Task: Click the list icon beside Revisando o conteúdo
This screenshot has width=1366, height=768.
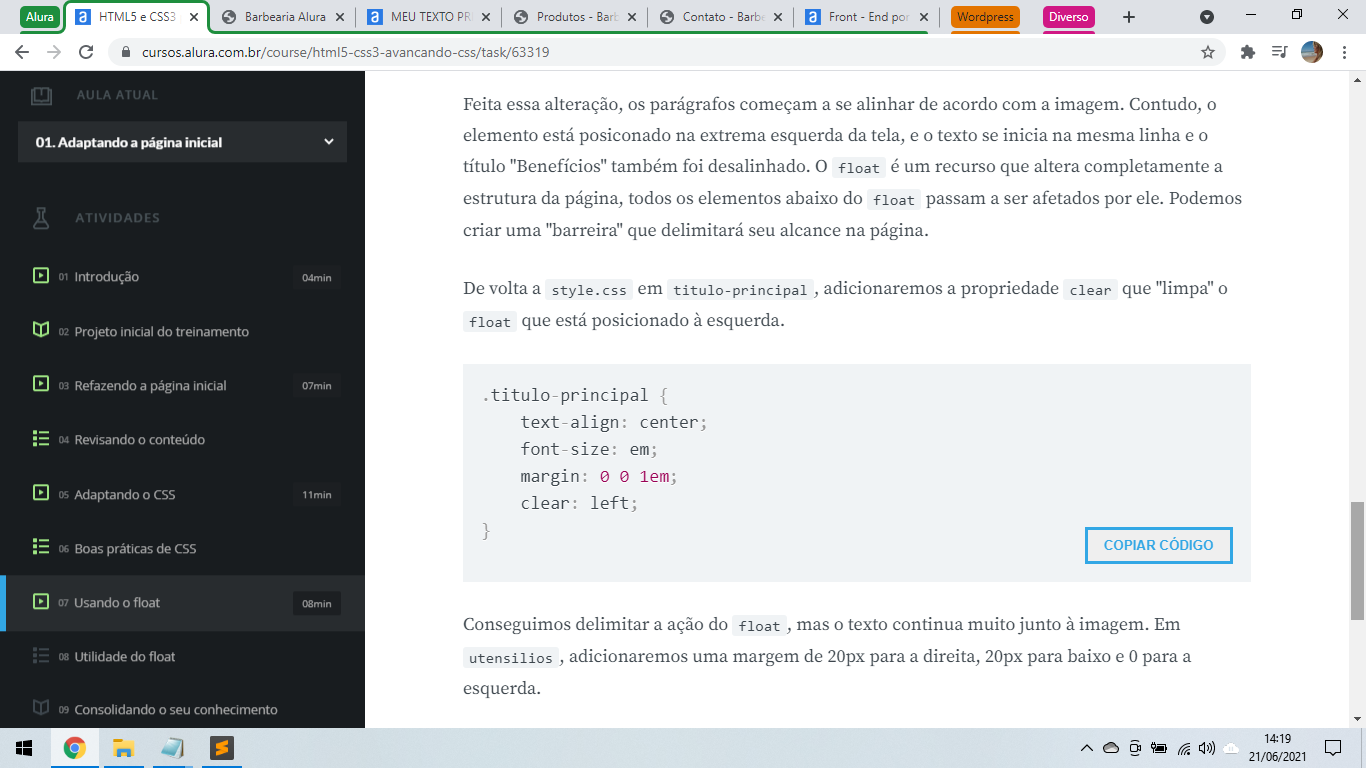Action: click(x=41, y=438)
